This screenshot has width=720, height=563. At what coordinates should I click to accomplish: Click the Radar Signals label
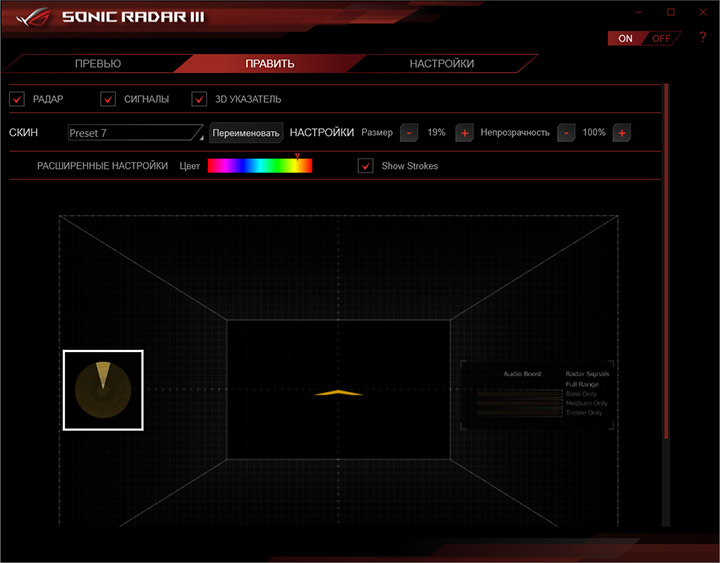click(587, 374)
